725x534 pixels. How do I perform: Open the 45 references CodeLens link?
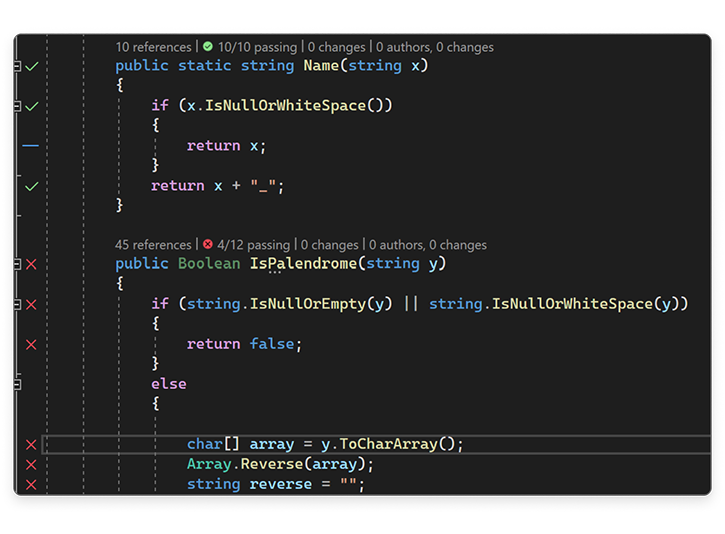coord(153,245)
